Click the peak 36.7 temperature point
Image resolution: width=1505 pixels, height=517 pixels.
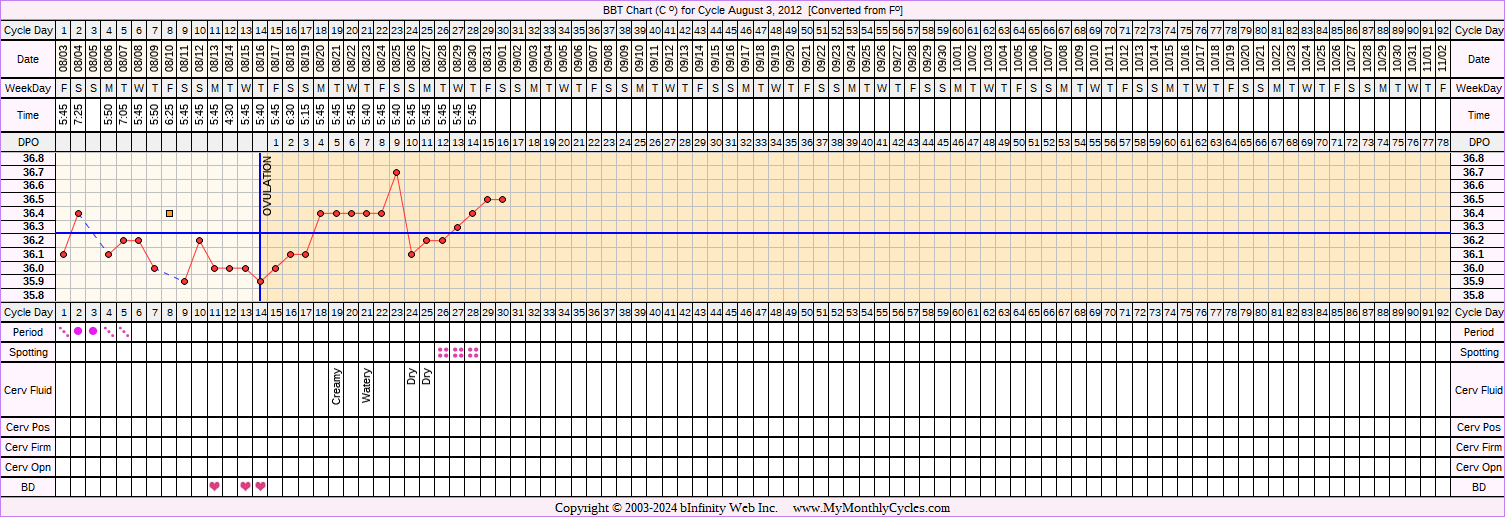pos(397,172)
